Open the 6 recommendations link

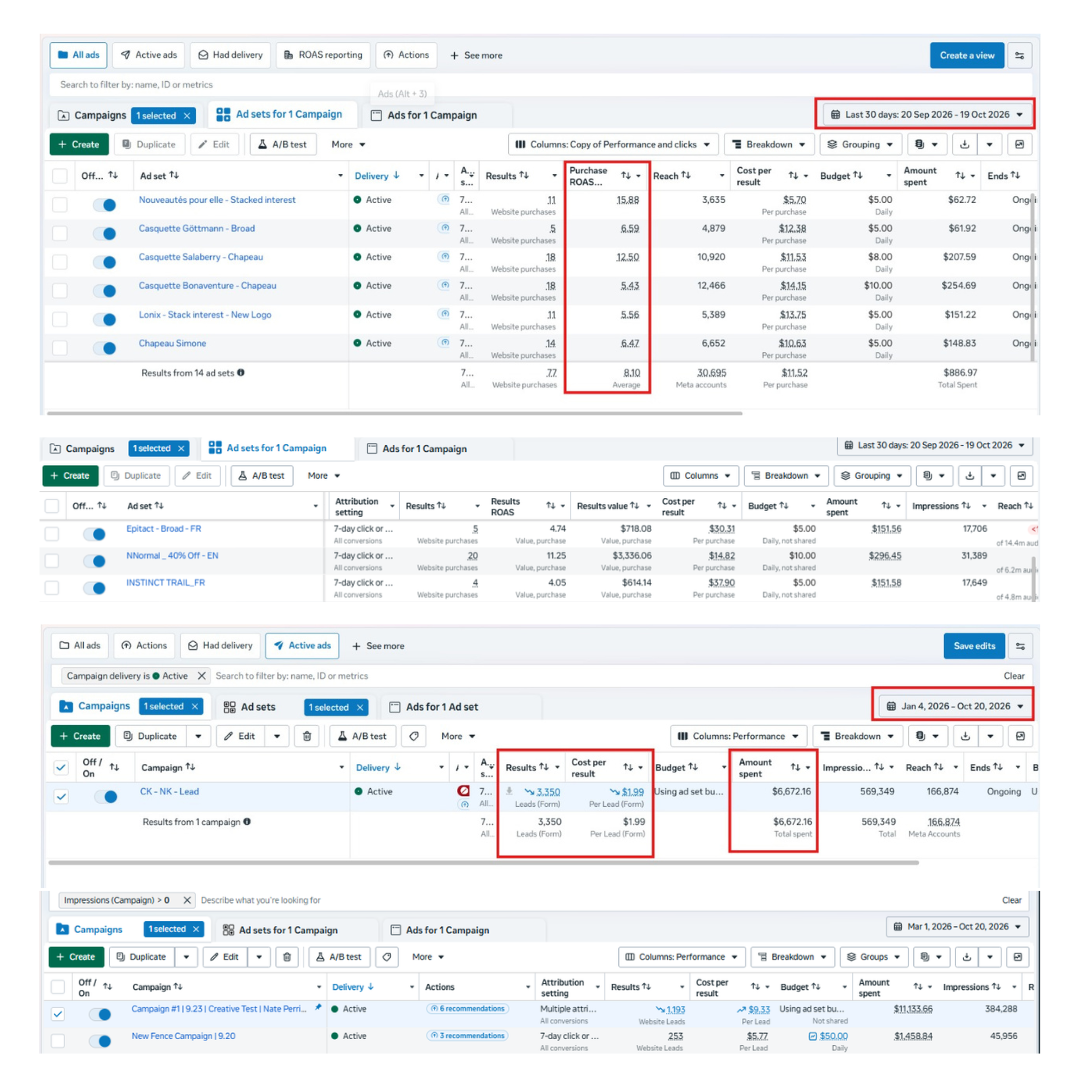point(468,1008)
